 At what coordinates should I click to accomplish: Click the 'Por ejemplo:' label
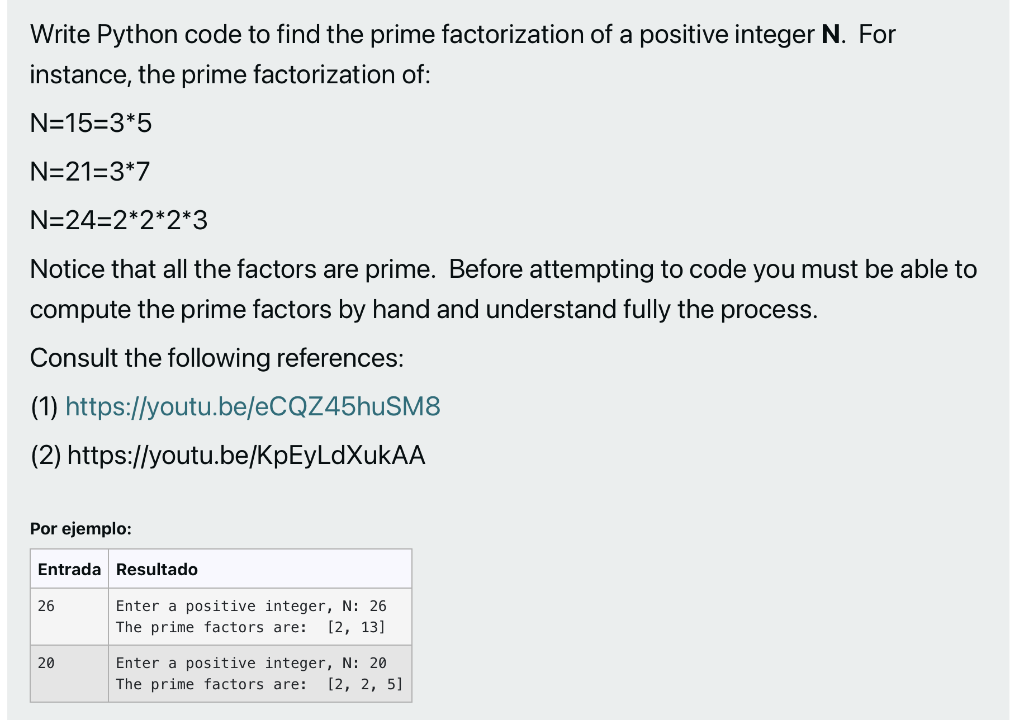[81, 529]
